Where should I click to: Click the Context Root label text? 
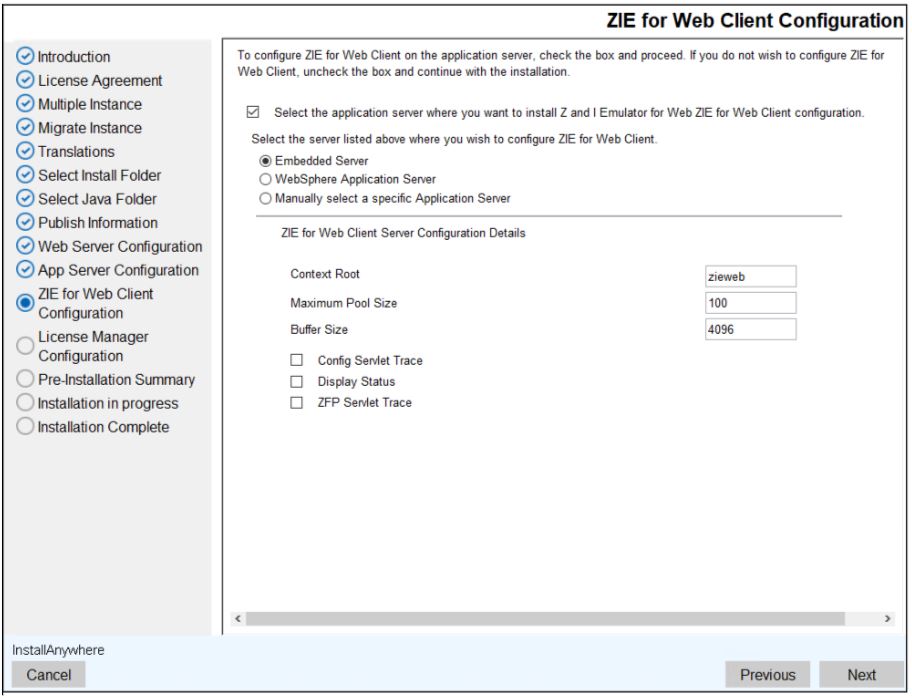325,273
